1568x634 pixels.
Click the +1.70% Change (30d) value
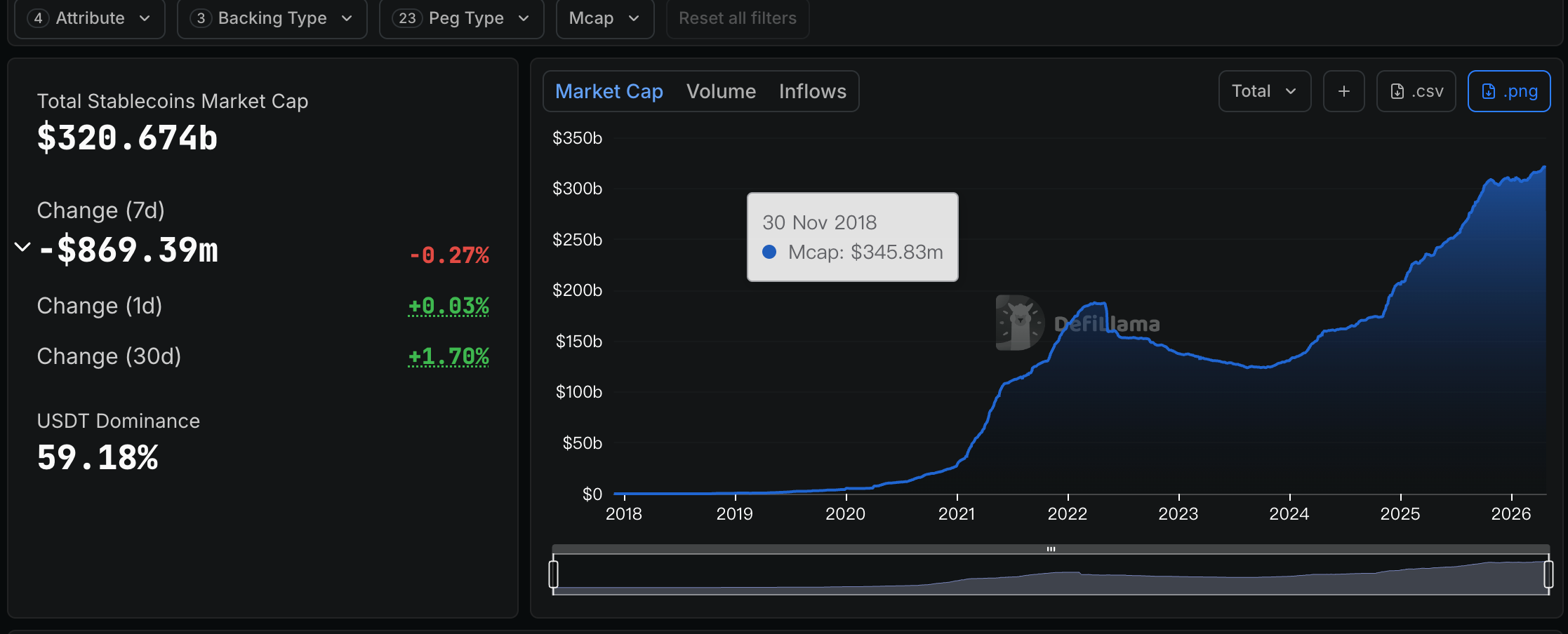click(449, 356)
